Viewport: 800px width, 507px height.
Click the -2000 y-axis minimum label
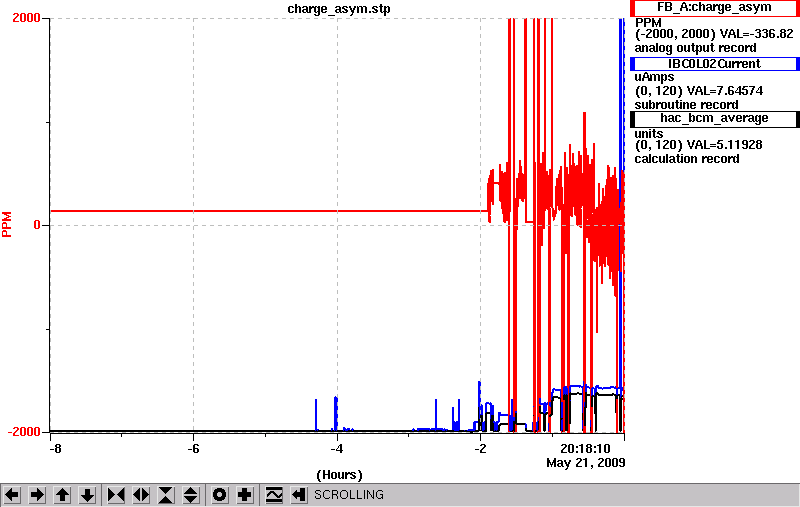point(24,432)
